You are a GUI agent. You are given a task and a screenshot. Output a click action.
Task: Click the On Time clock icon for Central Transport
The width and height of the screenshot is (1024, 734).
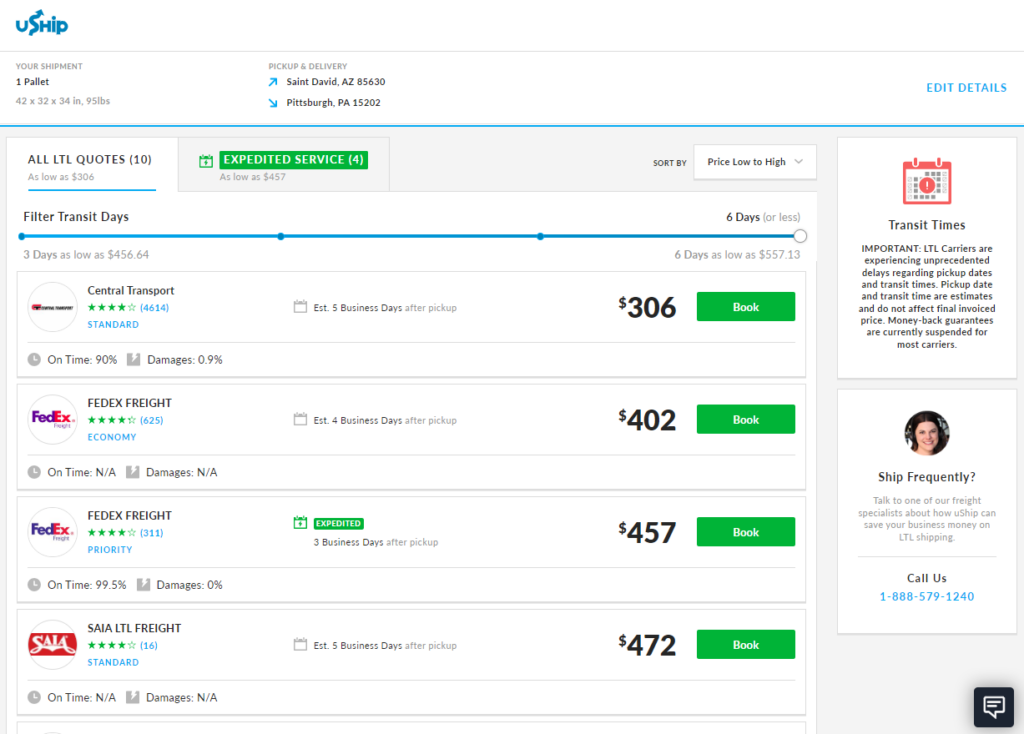tap(34, 359)
